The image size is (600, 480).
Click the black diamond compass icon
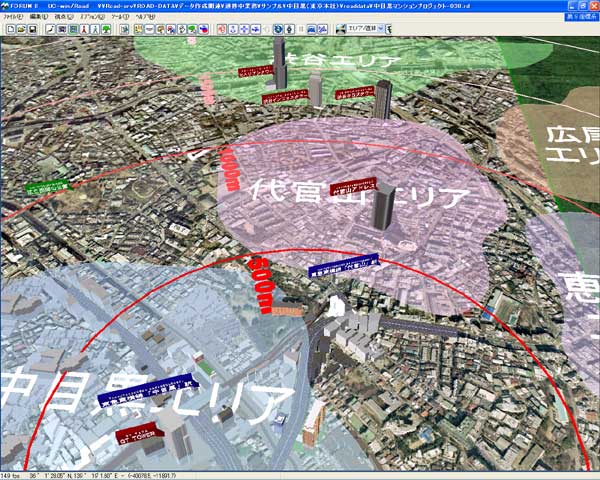[290, 29]
